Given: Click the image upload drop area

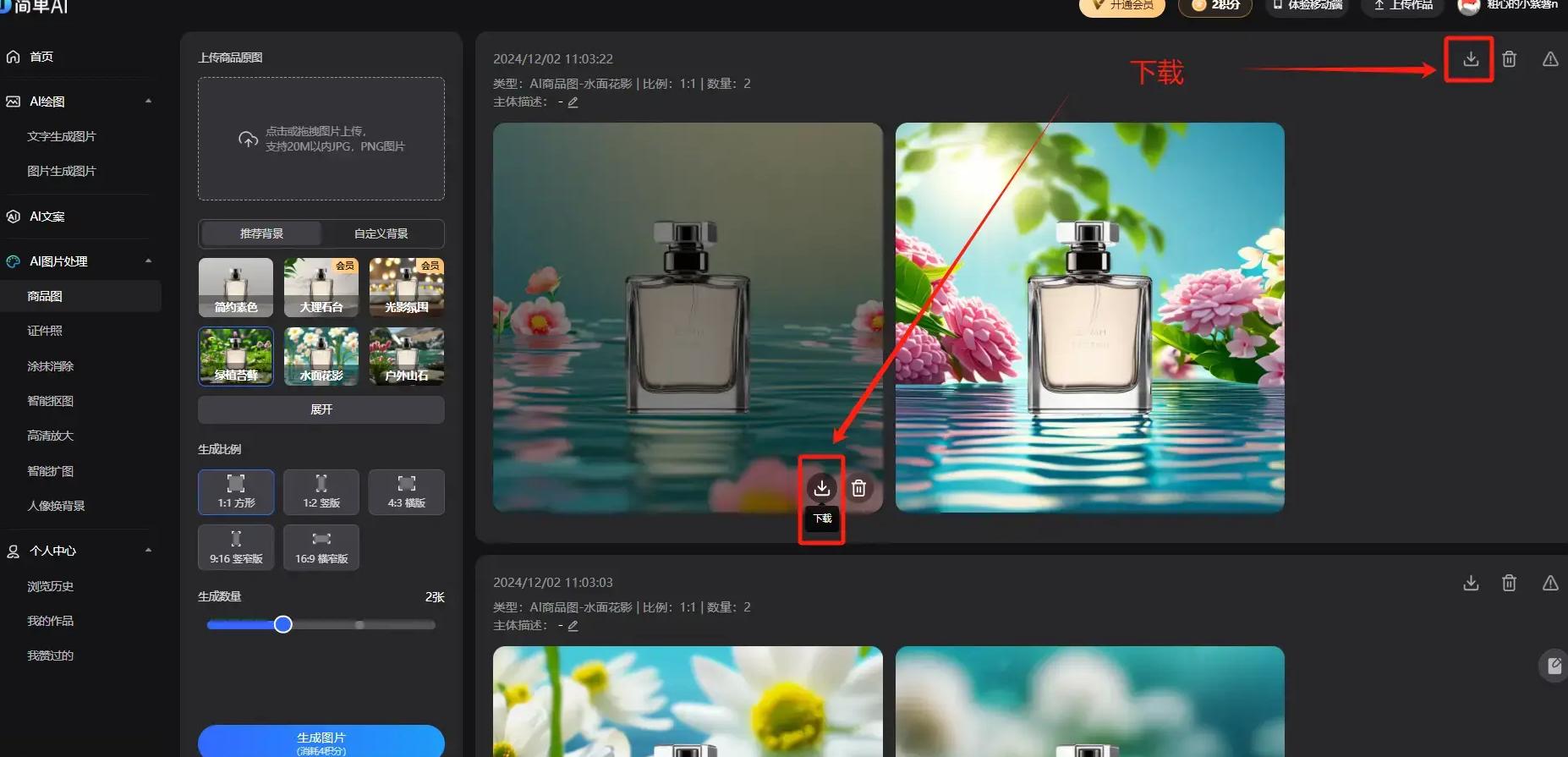Looking at the screenshot, I should click(321, 139).
